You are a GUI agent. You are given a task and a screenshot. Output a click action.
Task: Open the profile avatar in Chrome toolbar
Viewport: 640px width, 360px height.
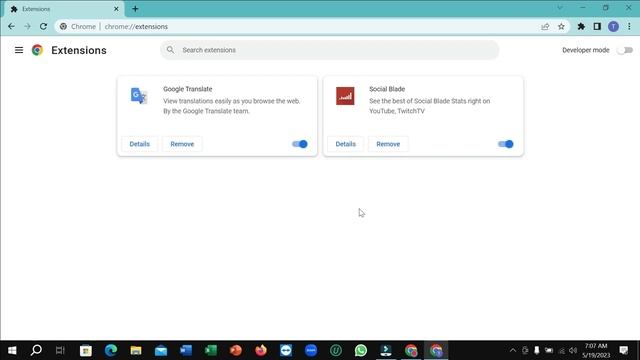613,27
